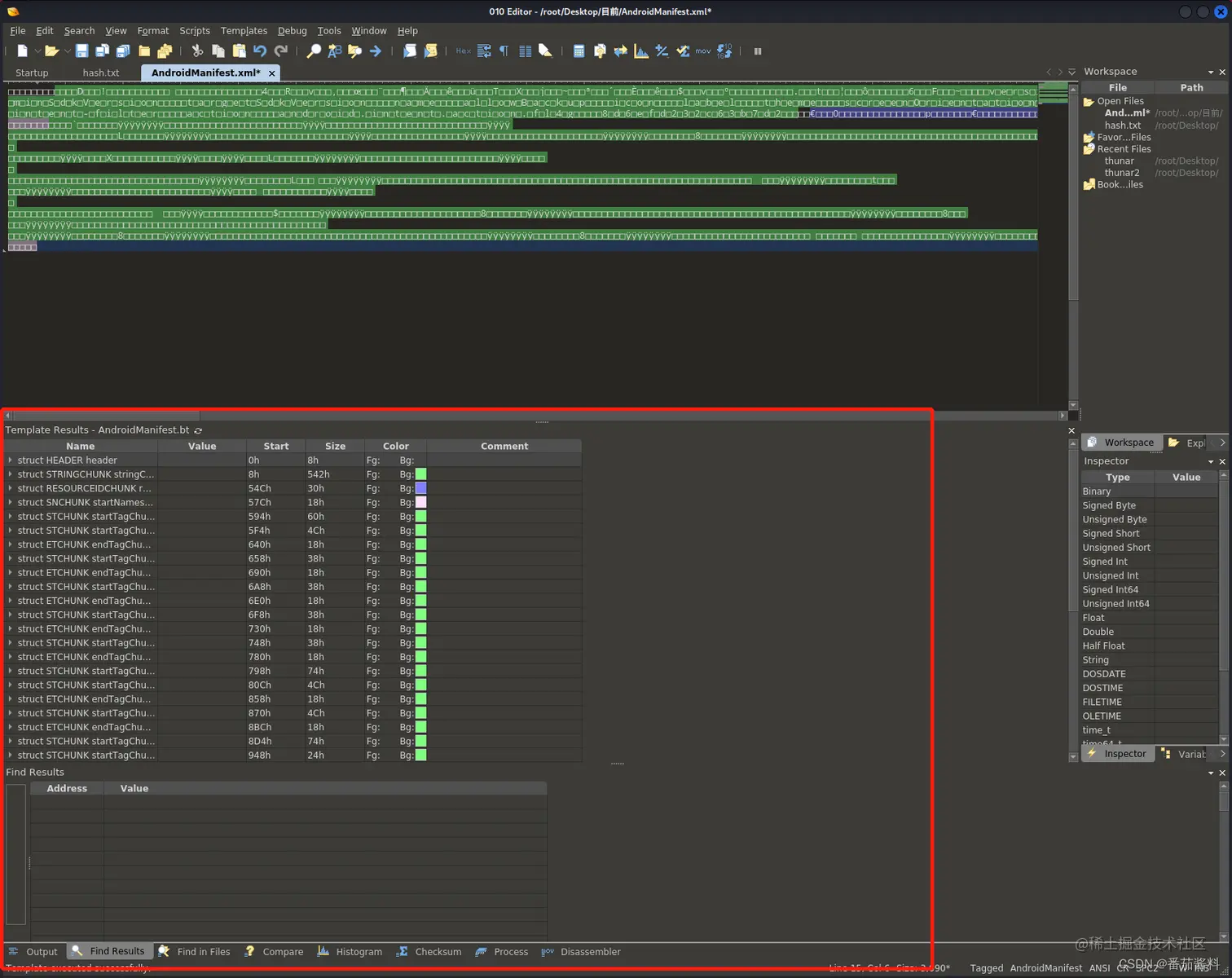Click the mov disassembler toolbar icon
The width and height of the screenshot is (1232, 978).
pyautogui.click(x=703, y=51)
